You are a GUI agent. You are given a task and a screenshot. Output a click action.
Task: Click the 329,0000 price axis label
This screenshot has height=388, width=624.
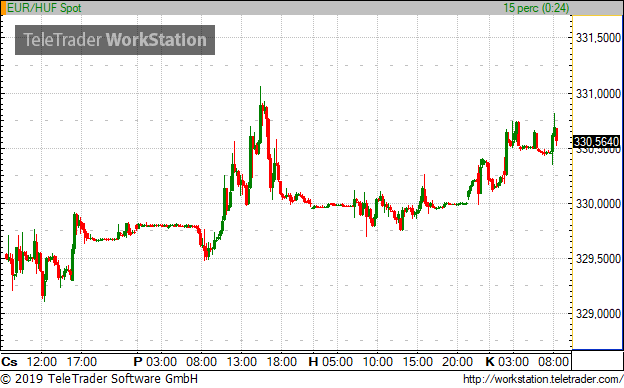pyautogui.click(x=598, y=314)
